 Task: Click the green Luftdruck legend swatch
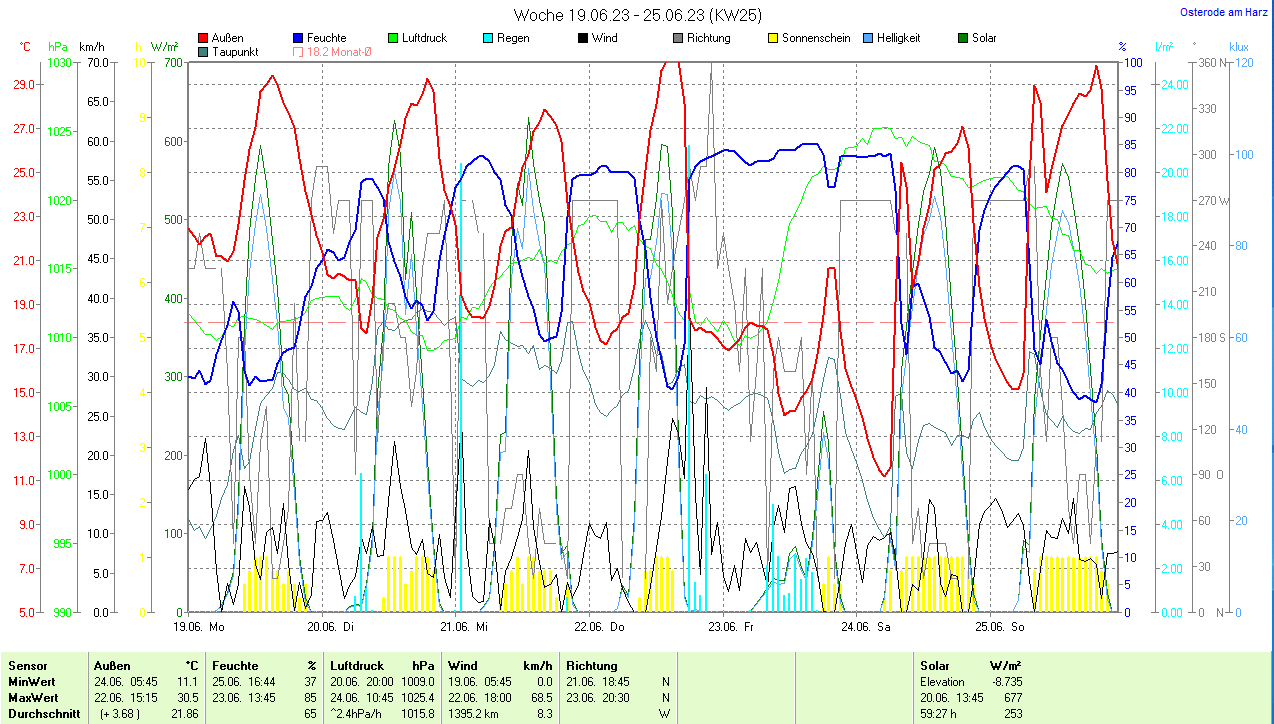tap(394, 38)
